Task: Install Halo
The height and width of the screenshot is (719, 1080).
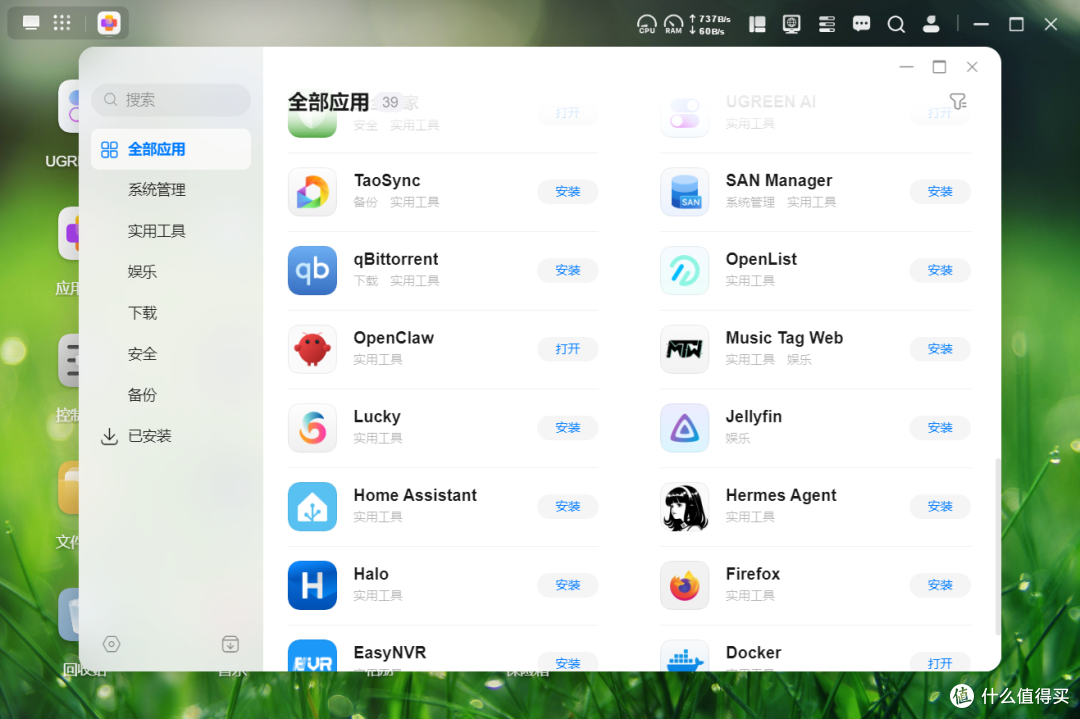Action: pyautogui.click(x=568, y=585)
